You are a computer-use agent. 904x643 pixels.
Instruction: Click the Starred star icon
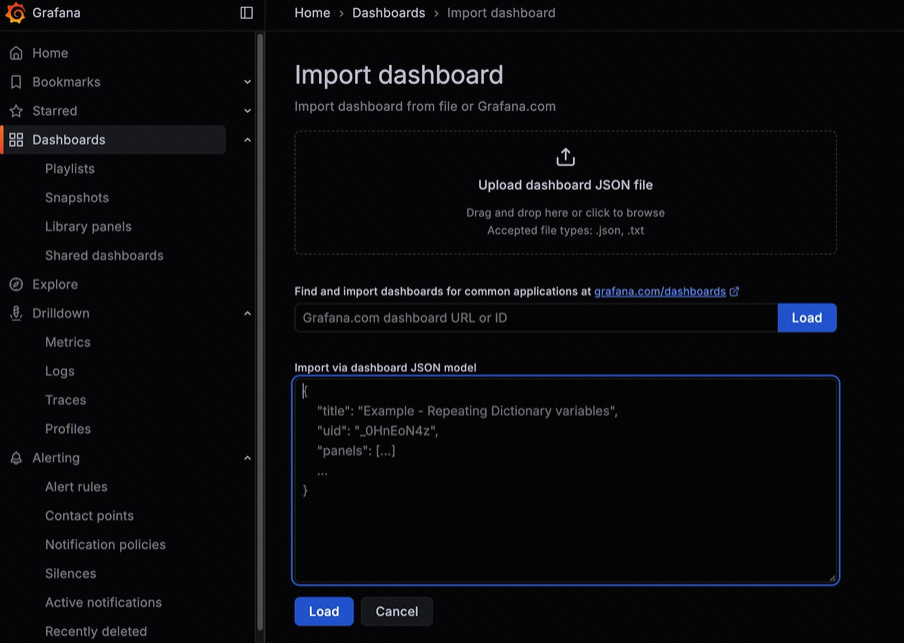pos(16,111)
